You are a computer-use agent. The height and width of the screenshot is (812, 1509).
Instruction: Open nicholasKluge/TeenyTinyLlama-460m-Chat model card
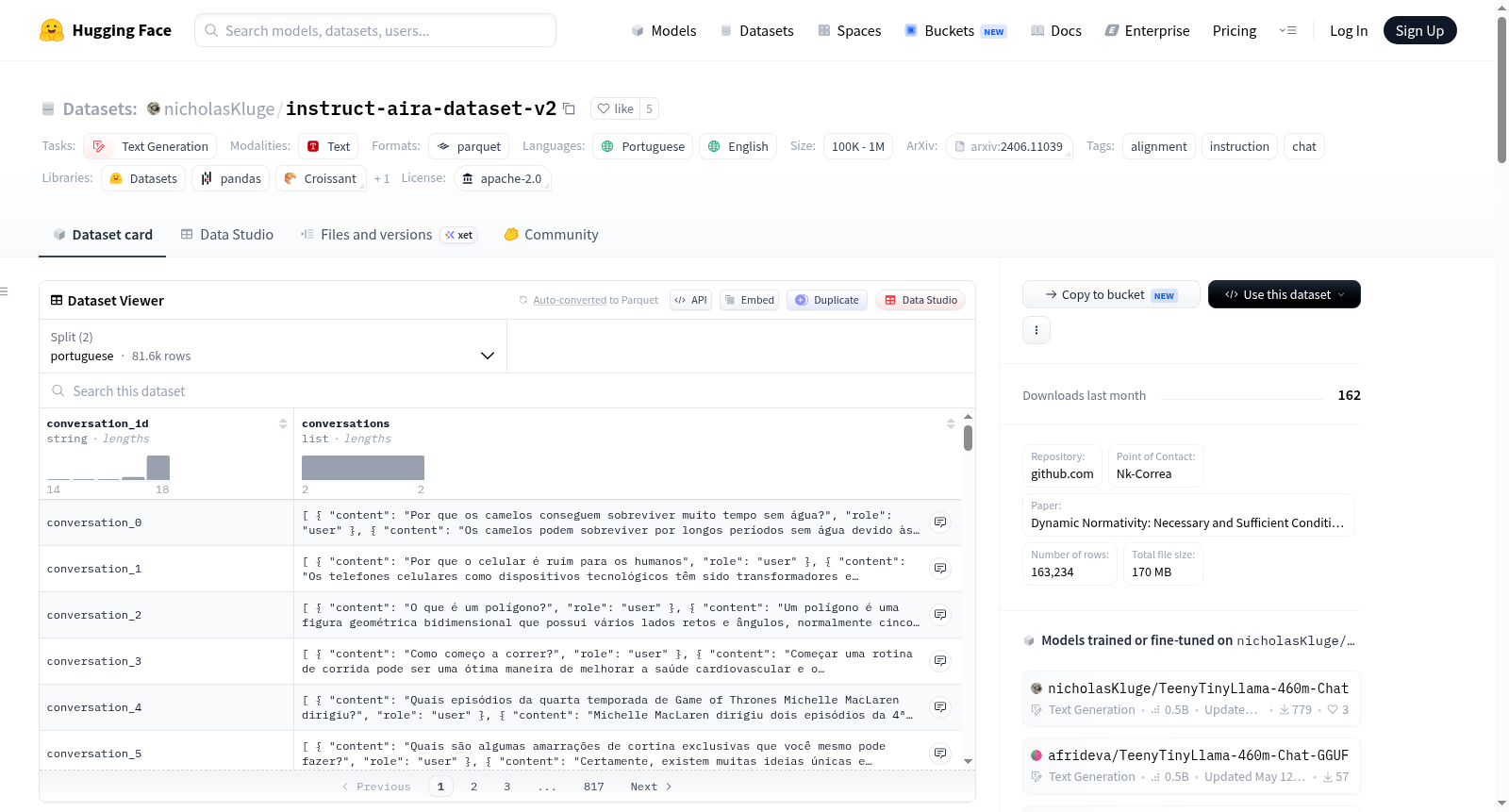pos(1191,698)
